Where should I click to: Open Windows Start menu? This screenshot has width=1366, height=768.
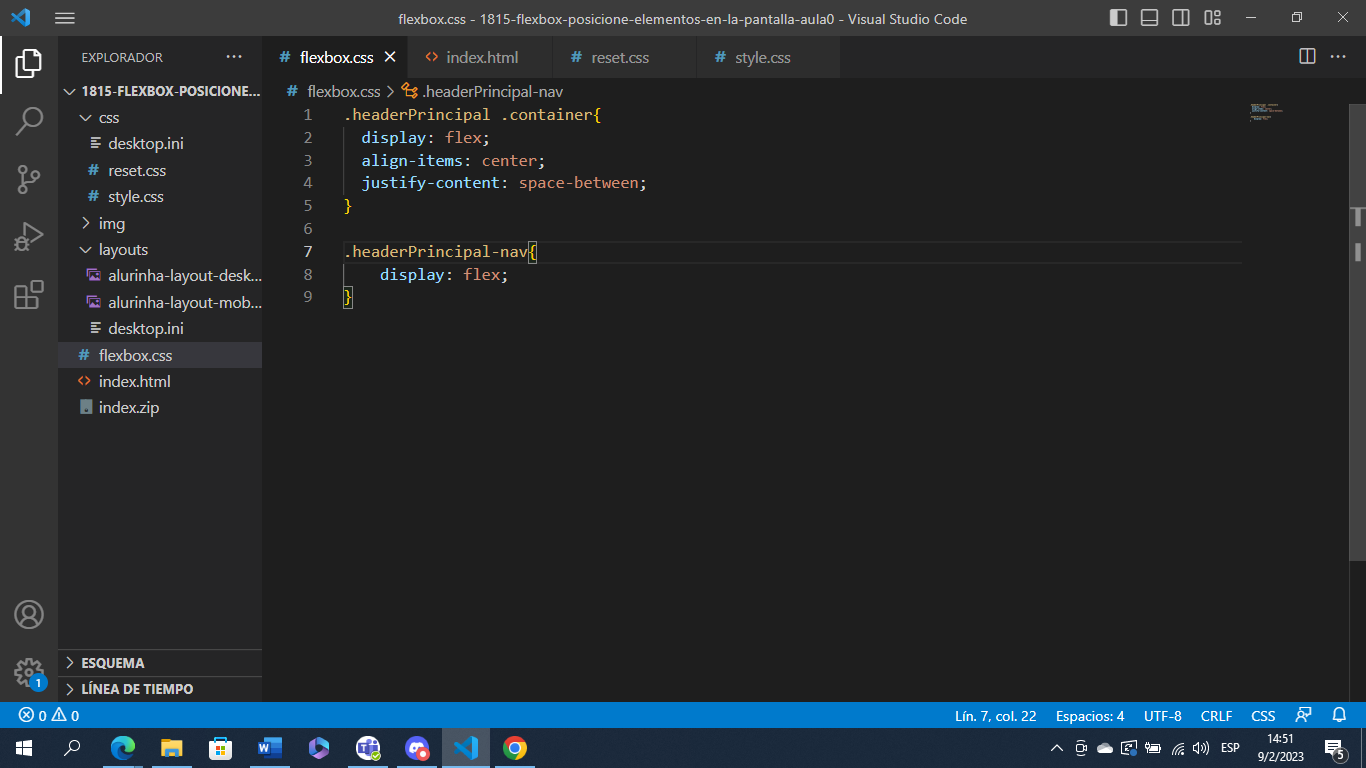24,748
